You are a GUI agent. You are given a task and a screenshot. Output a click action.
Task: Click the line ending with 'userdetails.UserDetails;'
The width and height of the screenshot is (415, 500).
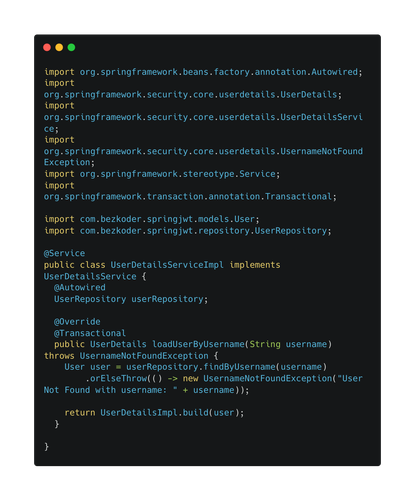(x=193, y=95)
